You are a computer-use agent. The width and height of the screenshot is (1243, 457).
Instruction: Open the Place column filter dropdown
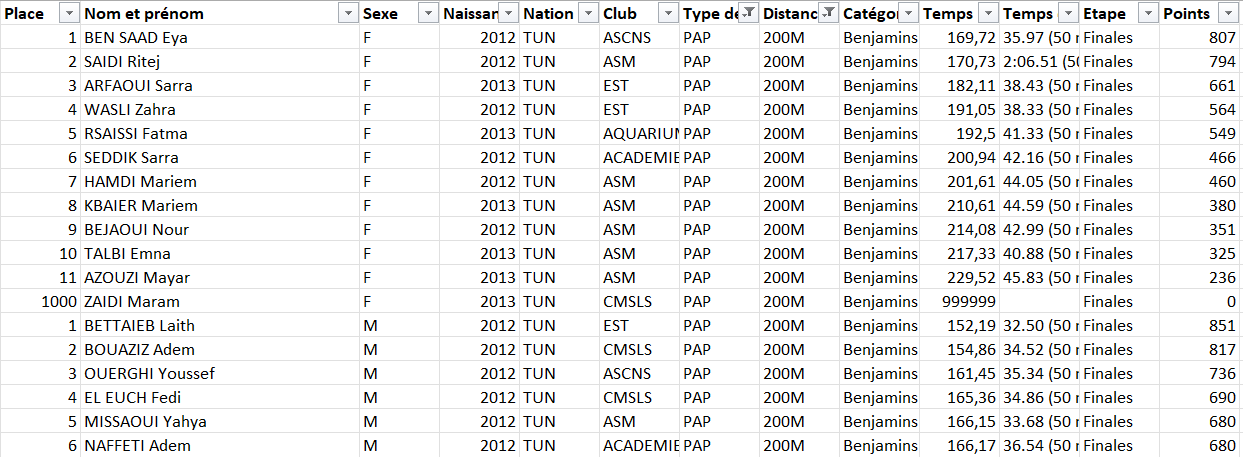[x=69, y=13]
